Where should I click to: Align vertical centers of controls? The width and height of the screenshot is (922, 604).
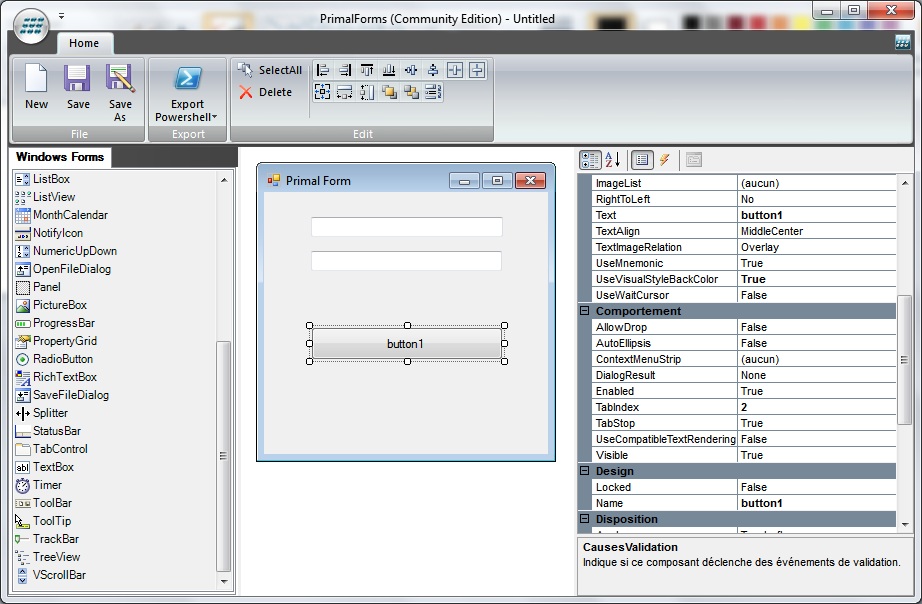433,71
